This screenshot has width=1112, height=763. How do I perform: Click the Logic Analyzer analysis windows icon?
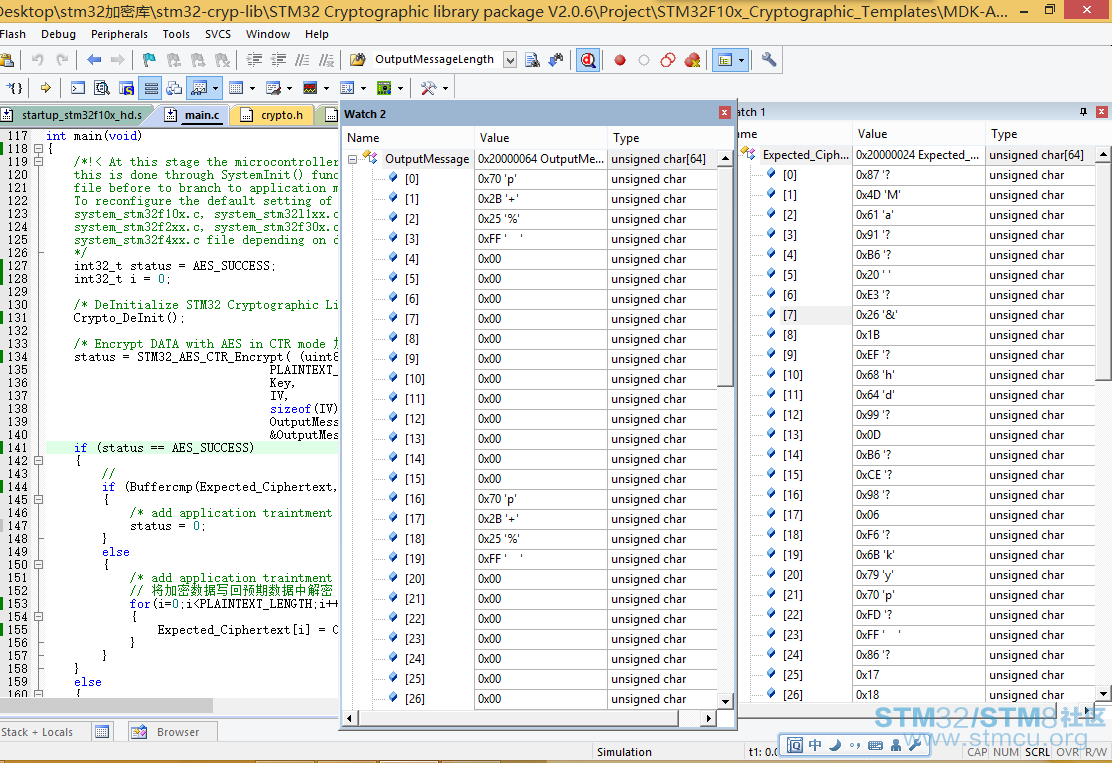point(310,88)
